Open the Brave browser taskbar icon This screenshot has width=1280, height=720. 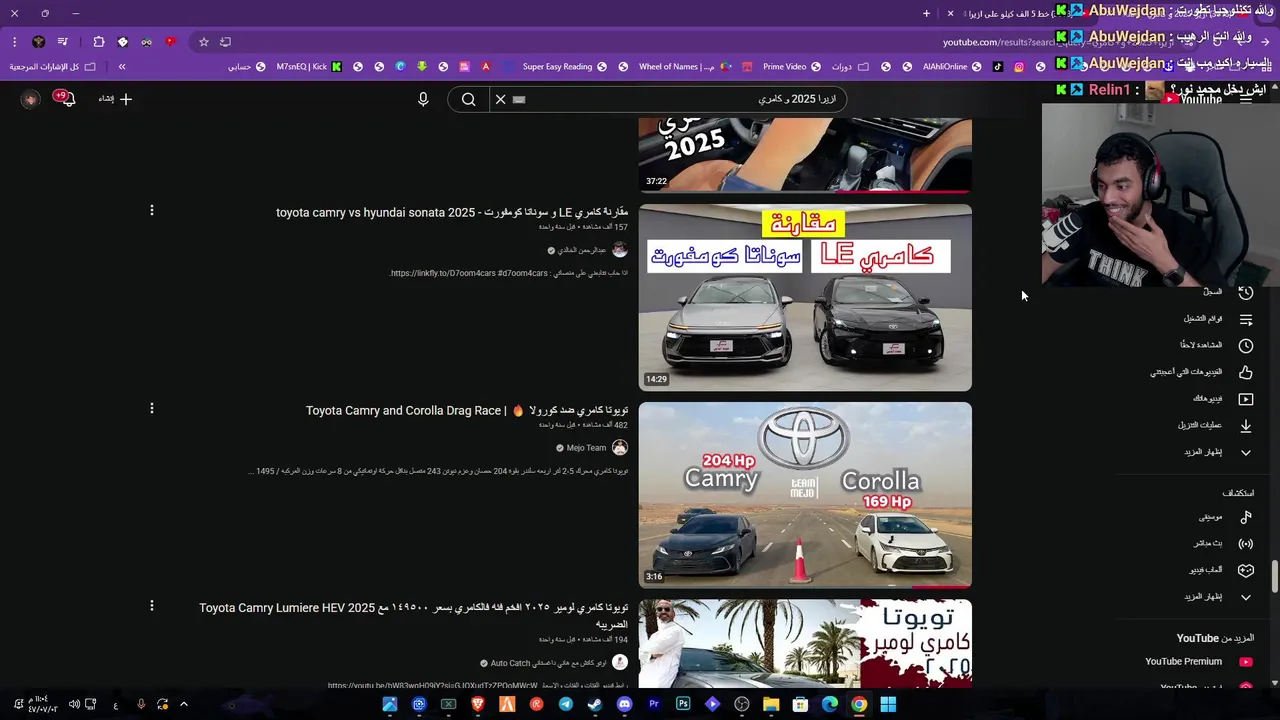click(x=477, y=704)
